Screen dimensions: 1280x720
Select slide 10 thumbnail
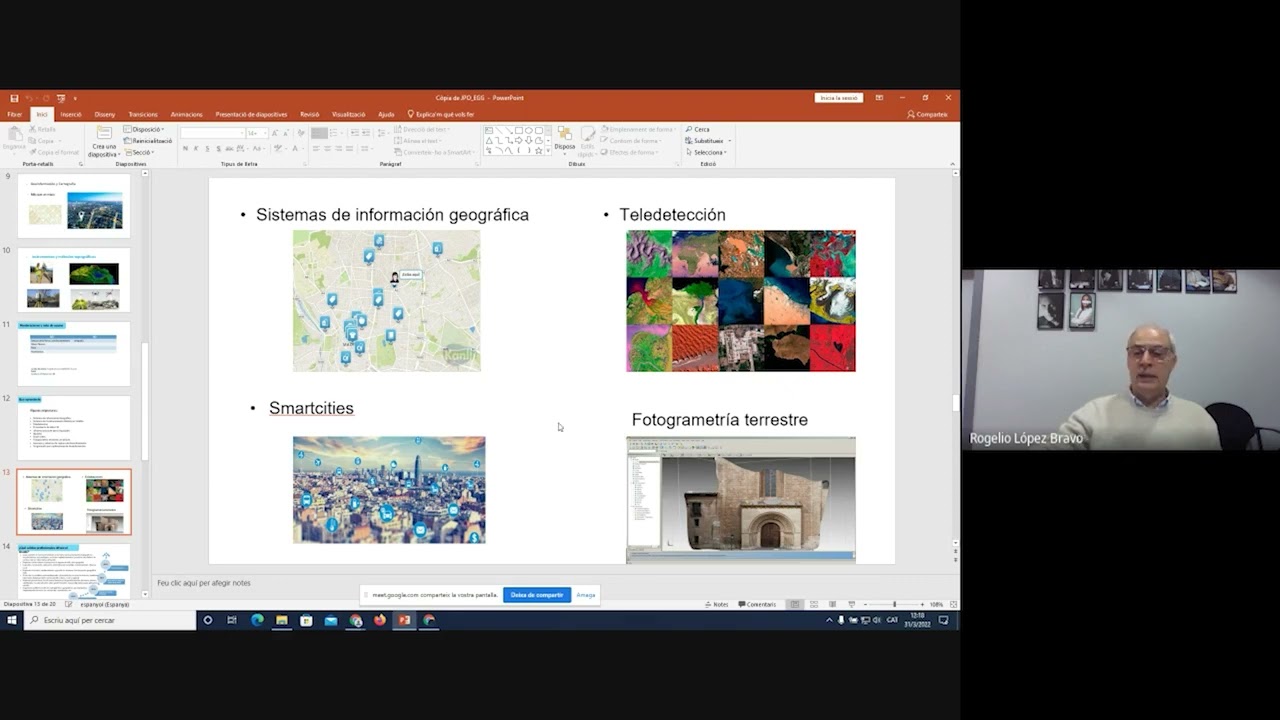click(74, 280)
